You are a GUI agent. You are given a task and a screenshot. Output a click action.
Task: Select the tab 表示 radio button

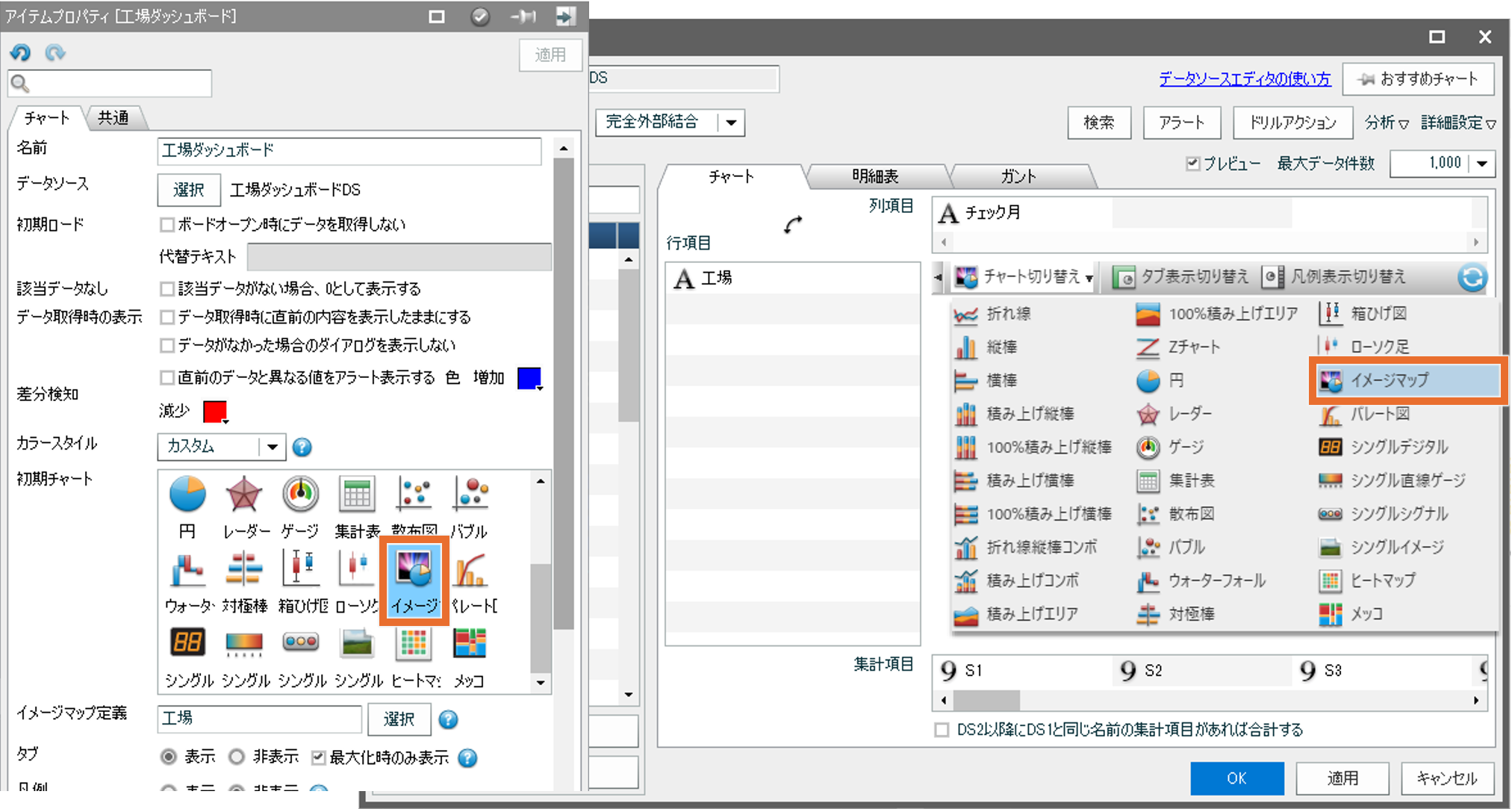pos(169,757)
